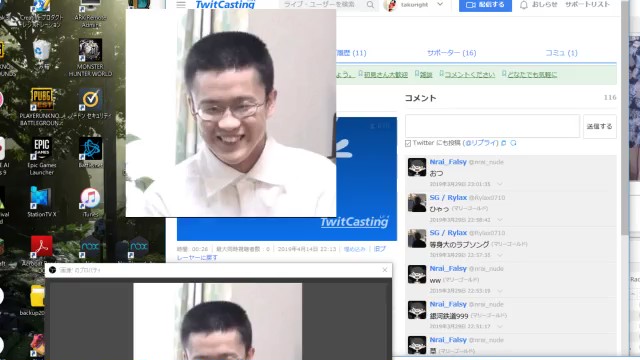Open the notification bell icon

click(524, 5)
